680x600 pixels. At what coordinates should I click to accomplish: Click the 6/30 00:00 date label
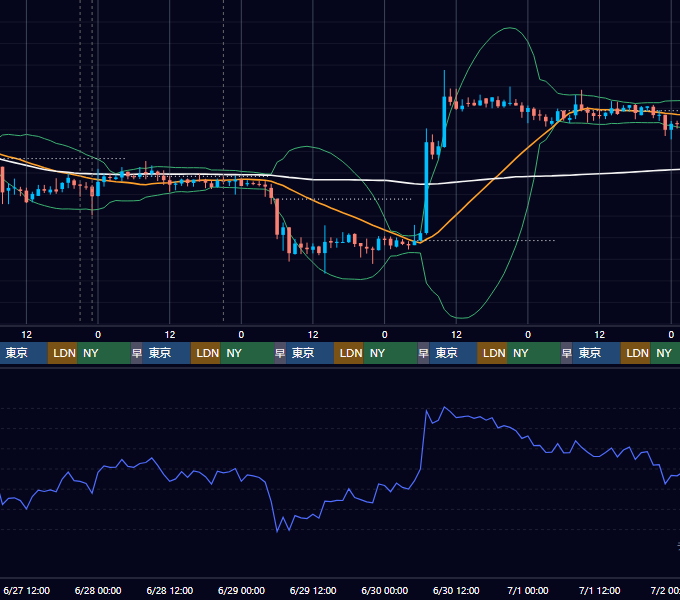coord(385,590)
